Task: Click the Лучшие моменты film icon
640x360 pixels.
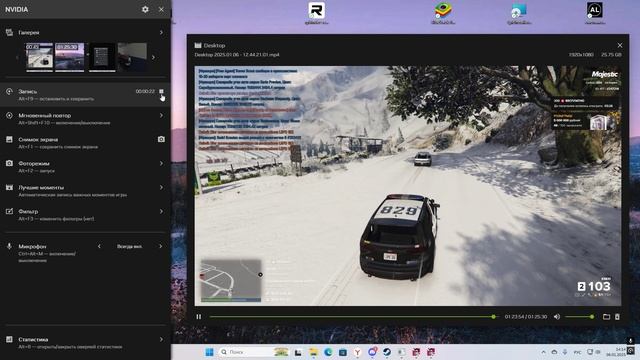Action: 9,187
